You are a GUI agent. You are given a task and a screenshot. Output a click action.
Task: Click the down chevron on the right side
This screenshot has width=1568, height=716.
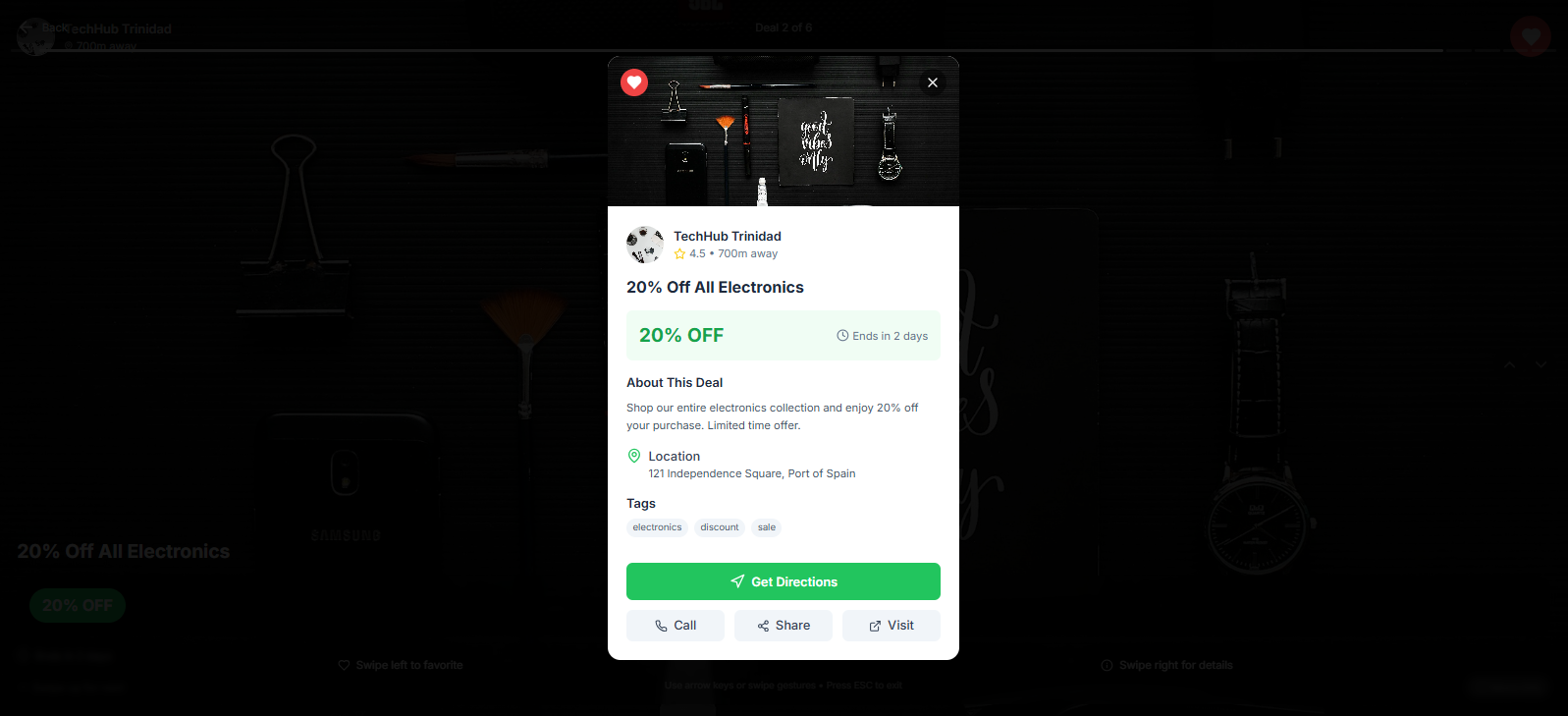1541,364
